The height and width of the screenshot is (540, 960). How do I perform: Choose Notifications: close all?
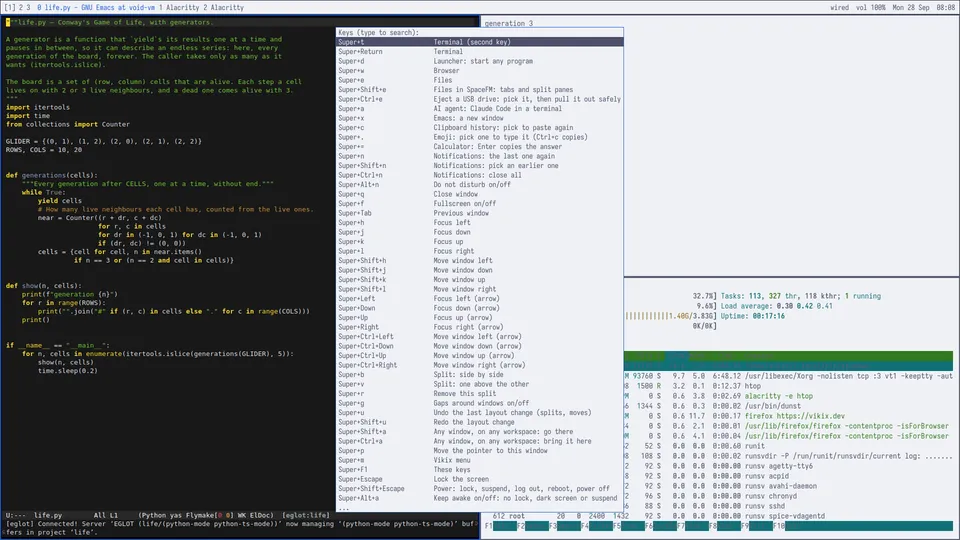(480, 175)
